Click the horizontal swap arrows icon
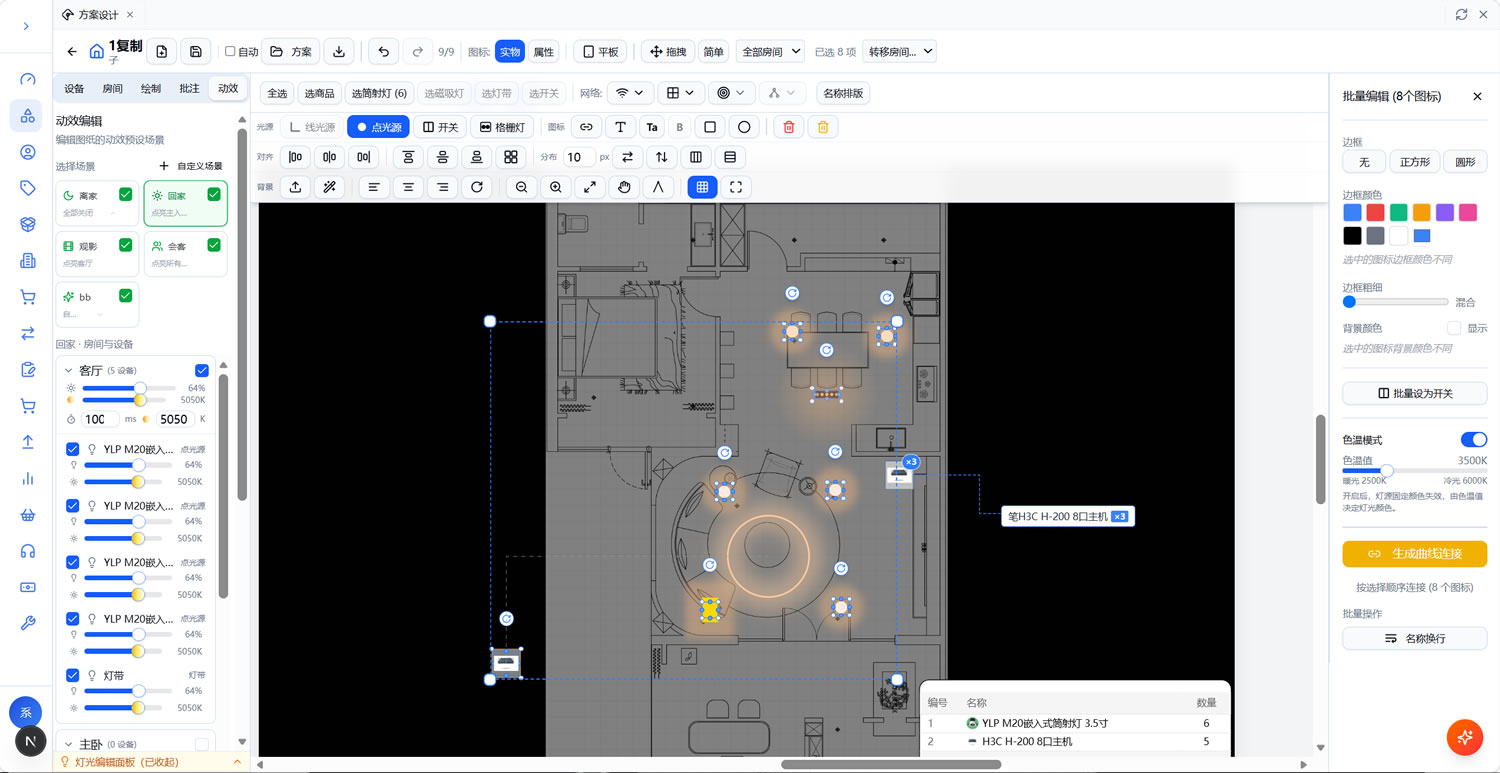This screenshot has width=1500, height=773. point(628,157)
